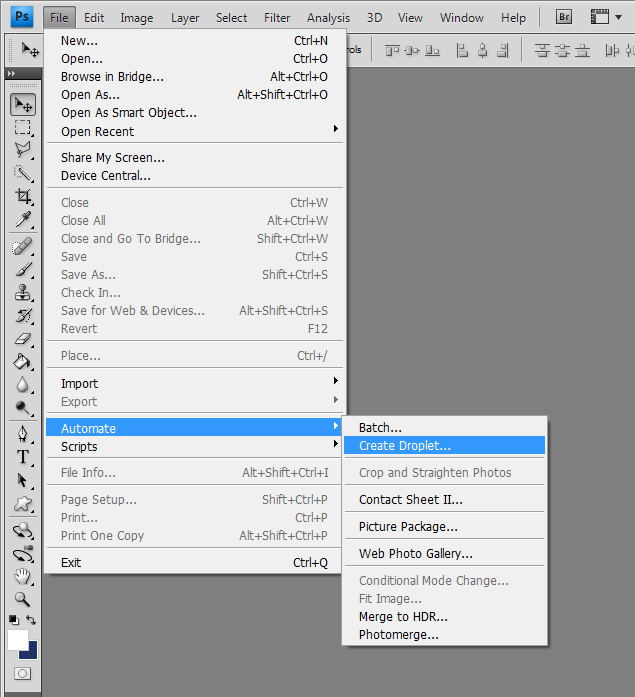635x697 pixels.
Task: Select the Zoom magnifier tool
Action: pyautogui.click(x=23, y=600)
